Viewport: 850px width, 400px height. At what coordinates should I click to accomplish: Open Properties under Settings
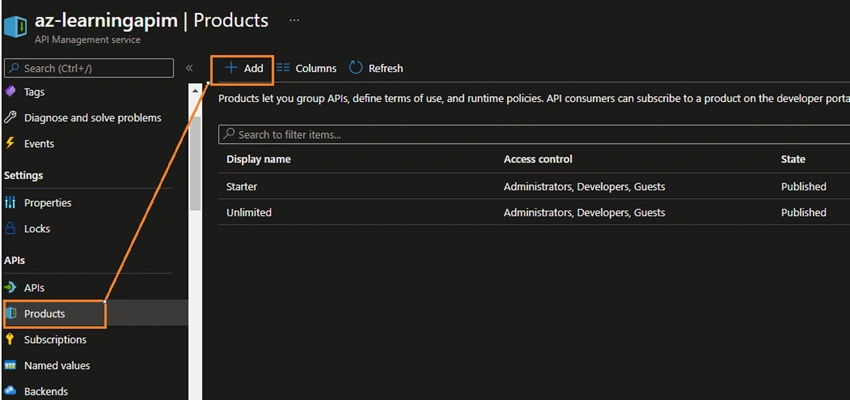click(48, 203)
